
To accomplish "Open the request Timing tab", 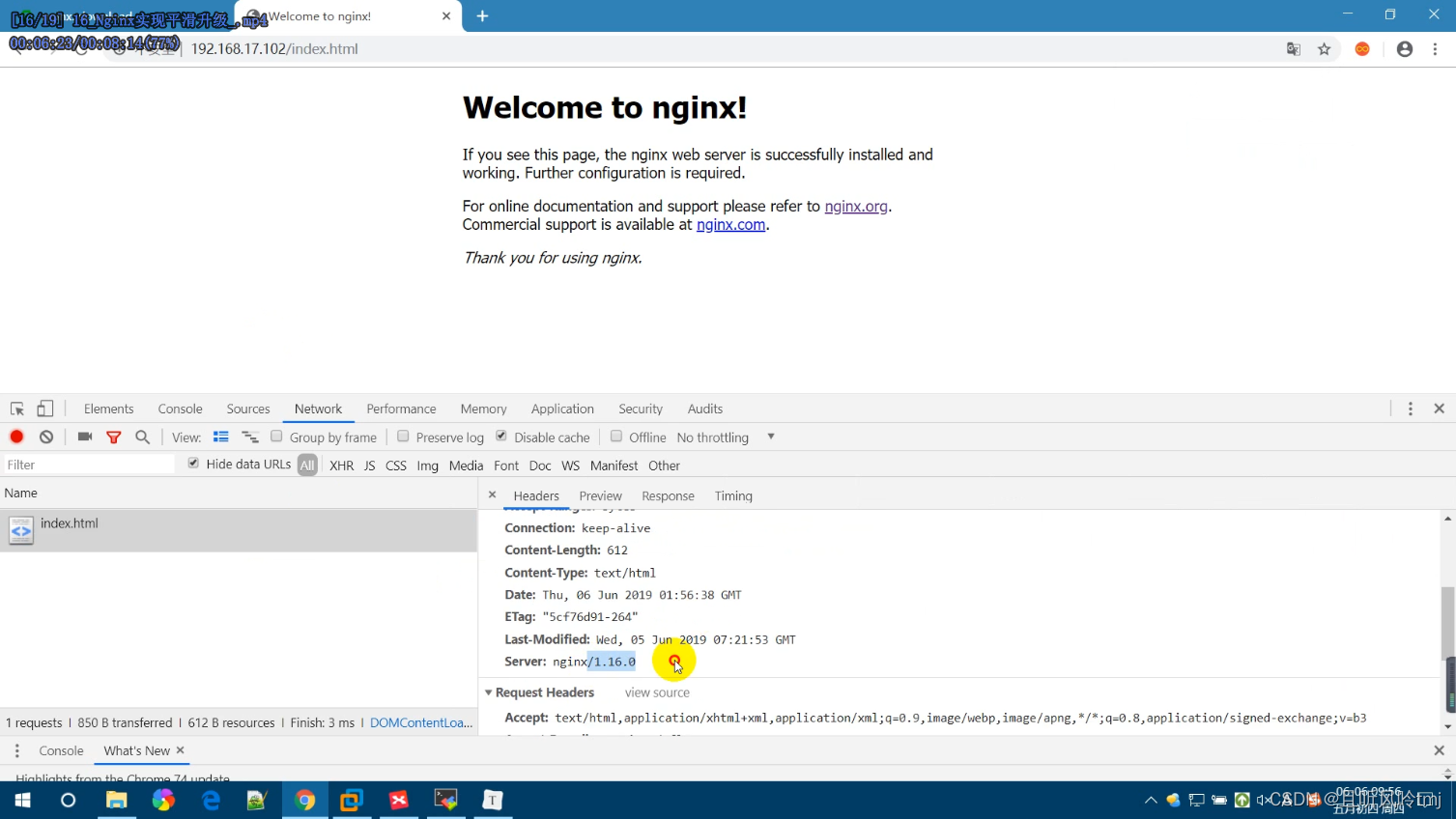I will [733, 495].
